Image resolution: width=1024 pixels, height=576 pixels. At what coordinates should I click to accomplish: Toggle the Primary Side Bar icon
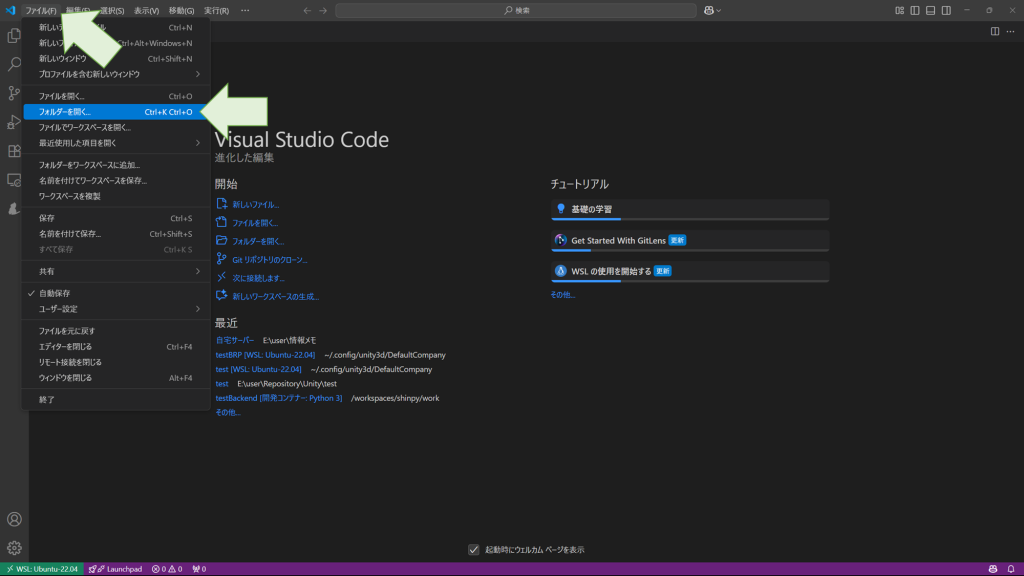click(915, 10)
